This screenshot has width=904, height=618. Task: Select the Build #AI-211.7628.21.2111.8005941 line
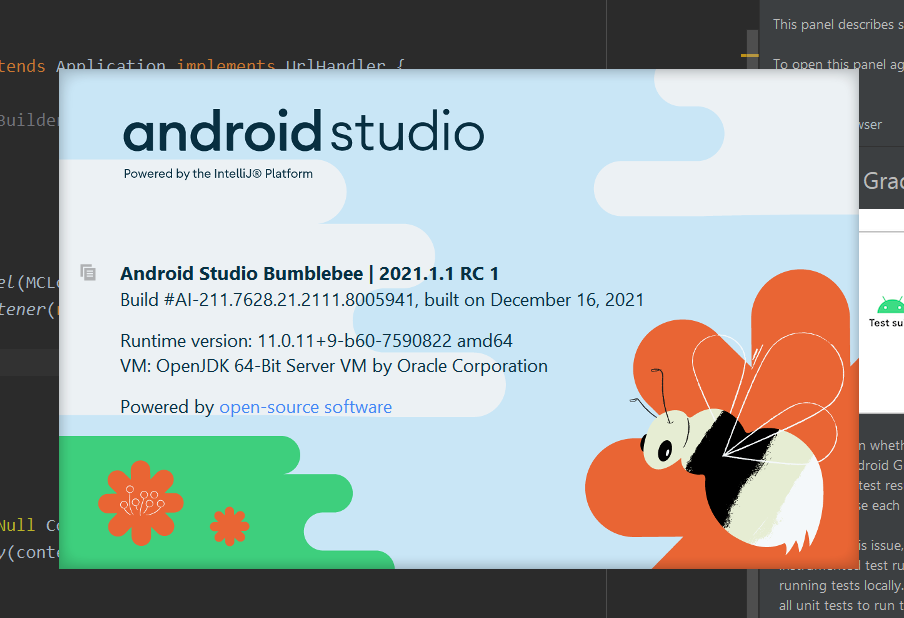(x=382, y=300)
